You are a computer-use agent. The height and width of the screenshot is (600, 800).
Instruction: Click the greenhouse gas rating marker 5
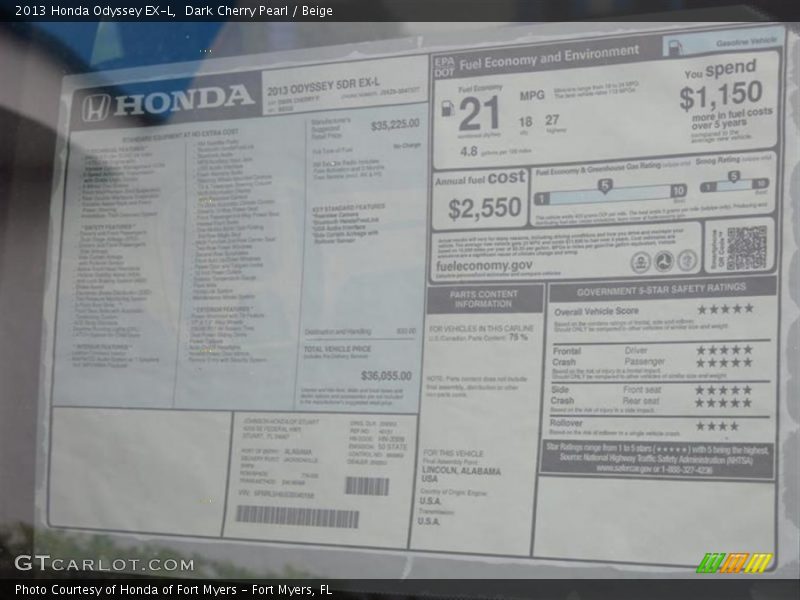coord(605,185)
